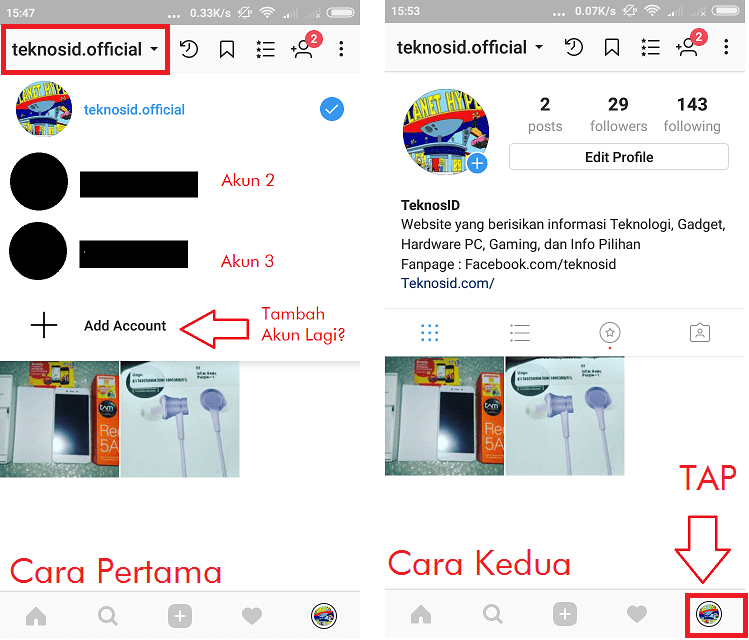This screenshot has width=749, height=640.
Task: Tap battery icon in right status bar
Action: tap(725, 11)
